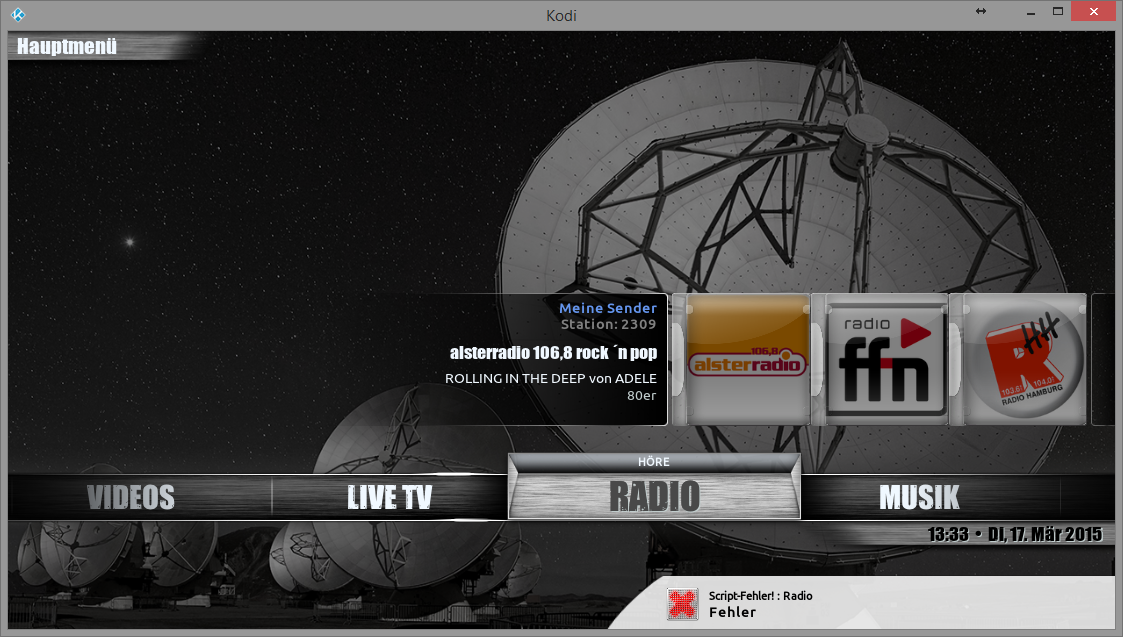Viewport: 1123px width, 637px height.
Task: Choose the Radio Hamburg station tile
Action: pos(1024,359)
